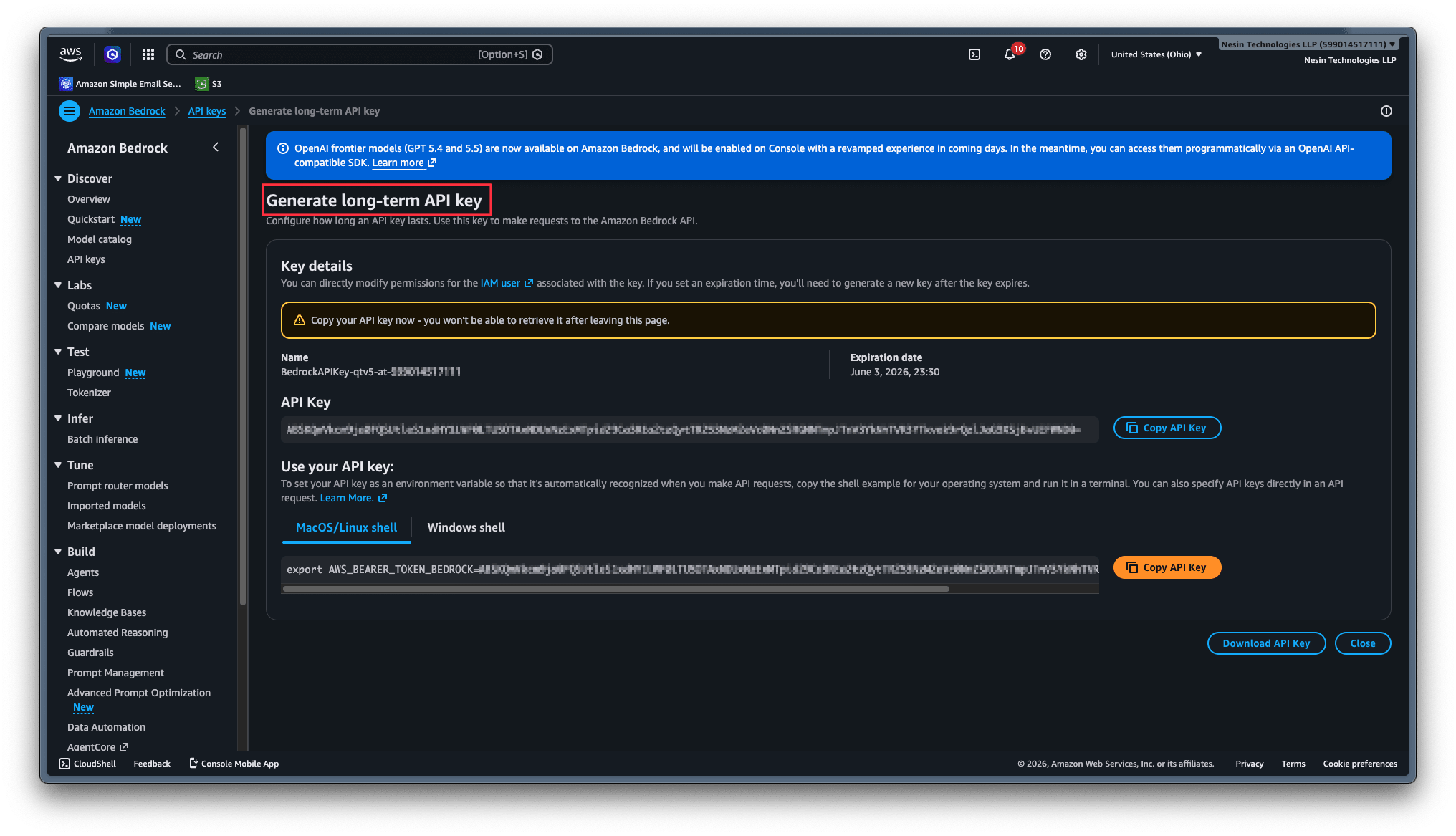
Task: Click the AWS logo home icon
Action: pos(70,54)
